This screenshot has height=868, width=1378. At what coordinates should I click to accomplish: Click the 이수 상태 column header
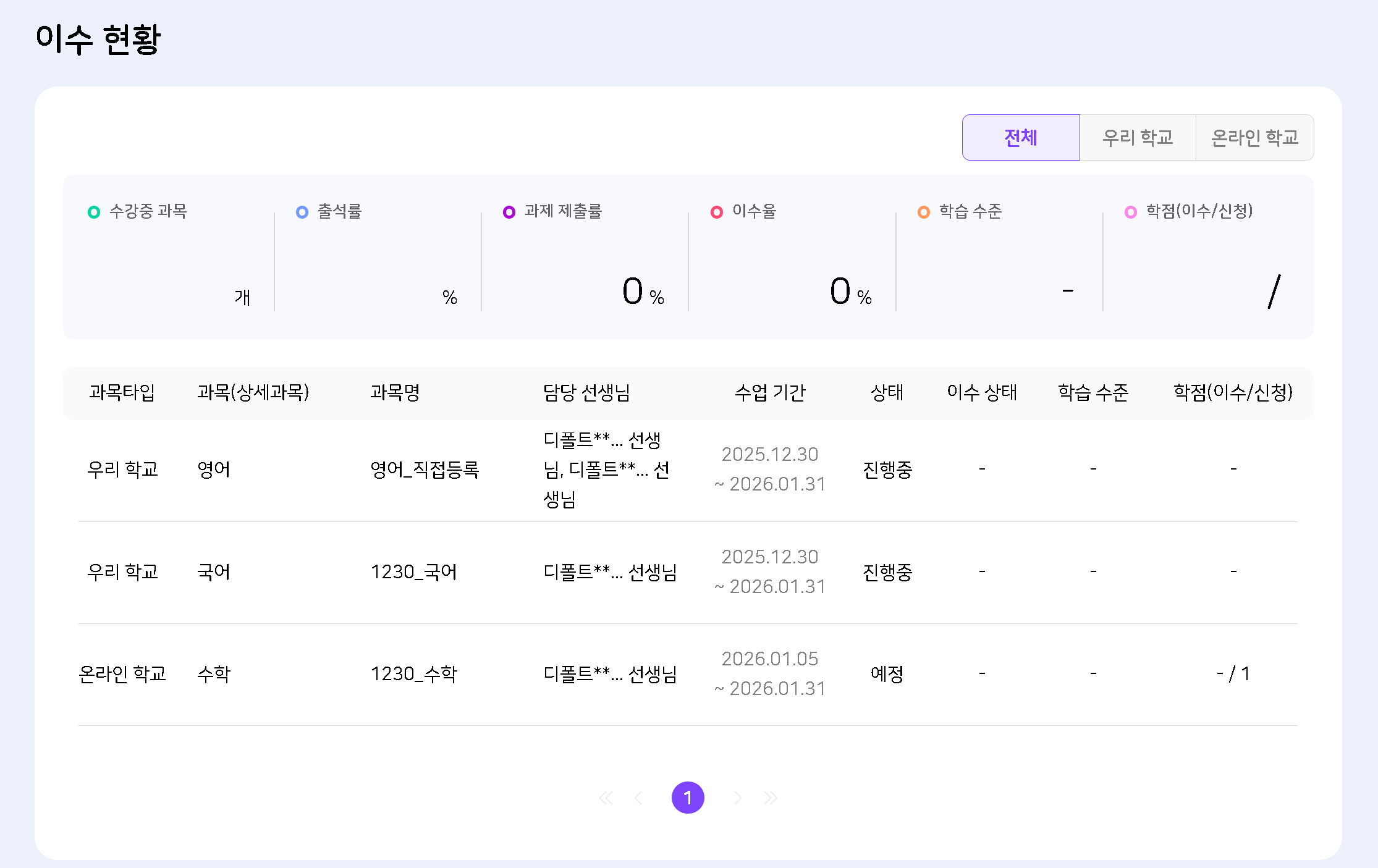pos(982,392)
